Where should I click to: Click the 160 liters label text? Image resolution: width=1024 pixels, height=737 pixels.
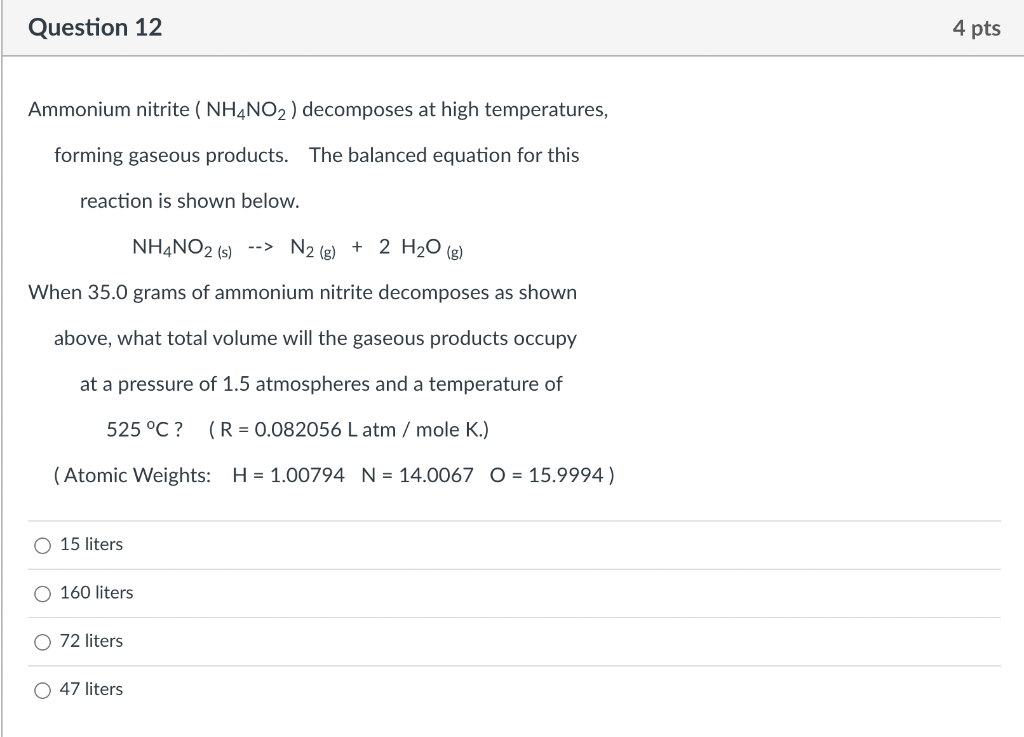point(96,592)
